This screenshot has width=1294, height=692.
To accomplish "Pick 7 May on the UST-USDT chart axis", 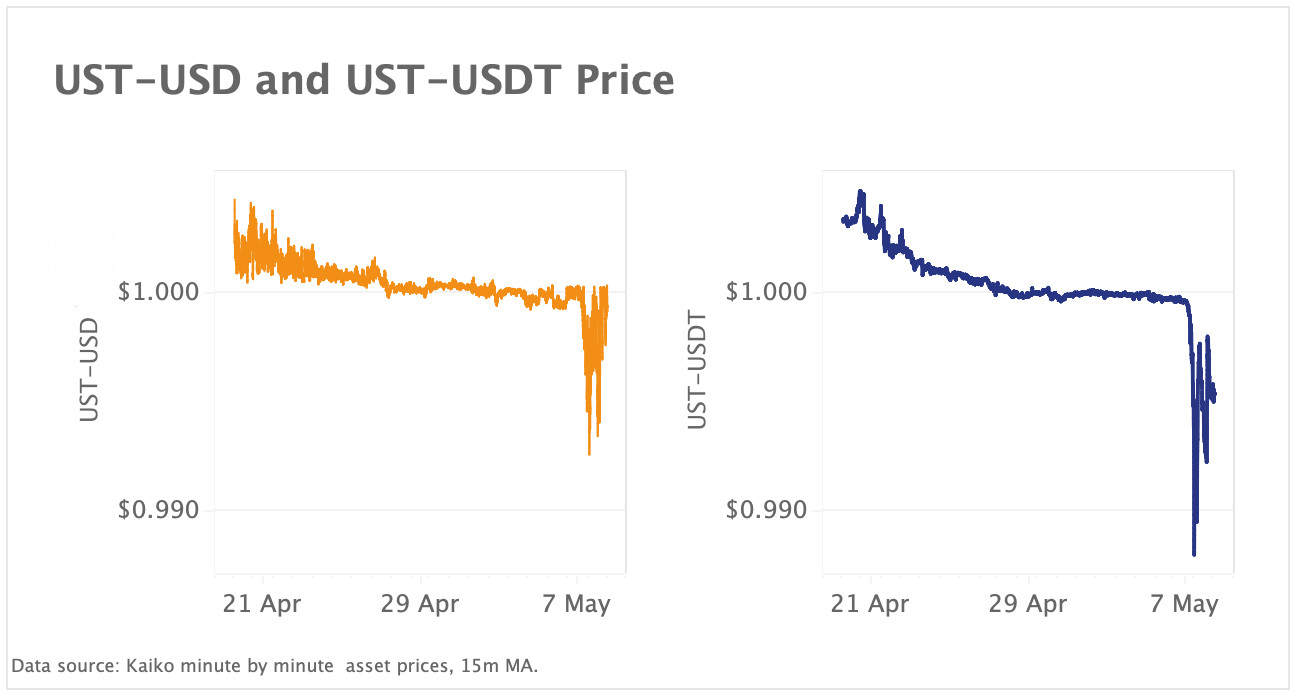I will point(1184,604).
